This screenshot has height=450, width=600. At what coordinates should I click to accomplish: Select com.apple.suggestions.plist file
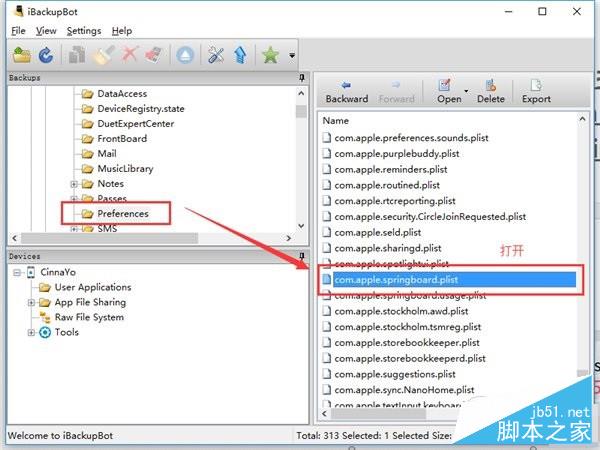(x=395, y=374)
